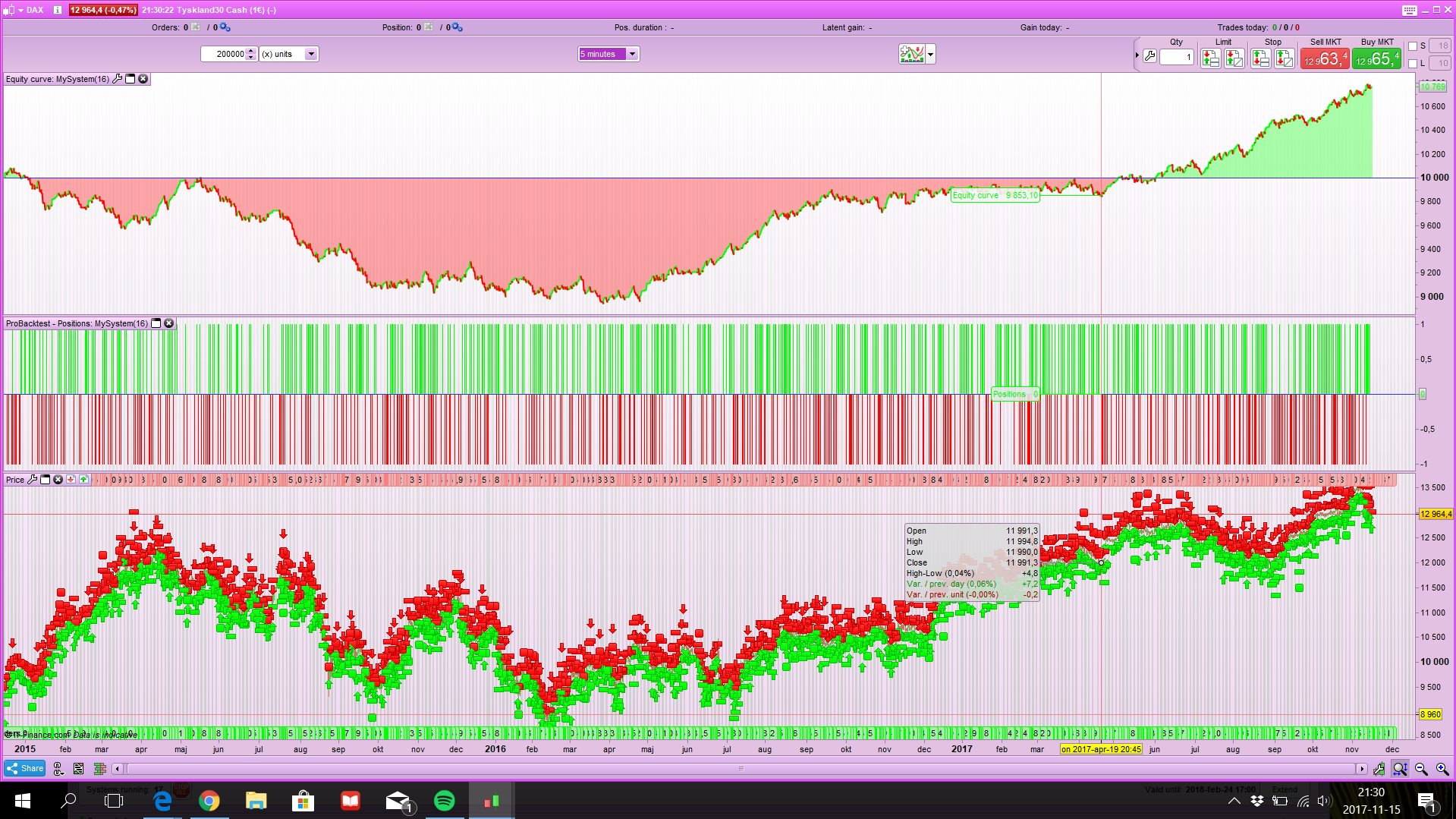This screenshot has width=1456, height=819.
Task: Open the DAX chart style menu icon
Action: click(9, 10)
